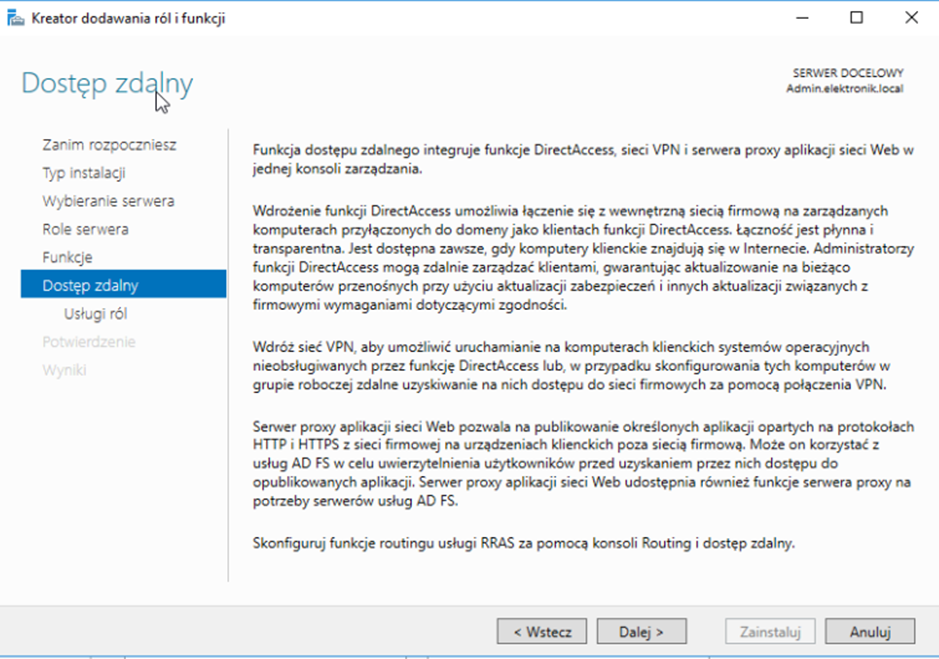Close the wizard with the X button
This screenshot has width=939, height=659.
tap(911, 18)
